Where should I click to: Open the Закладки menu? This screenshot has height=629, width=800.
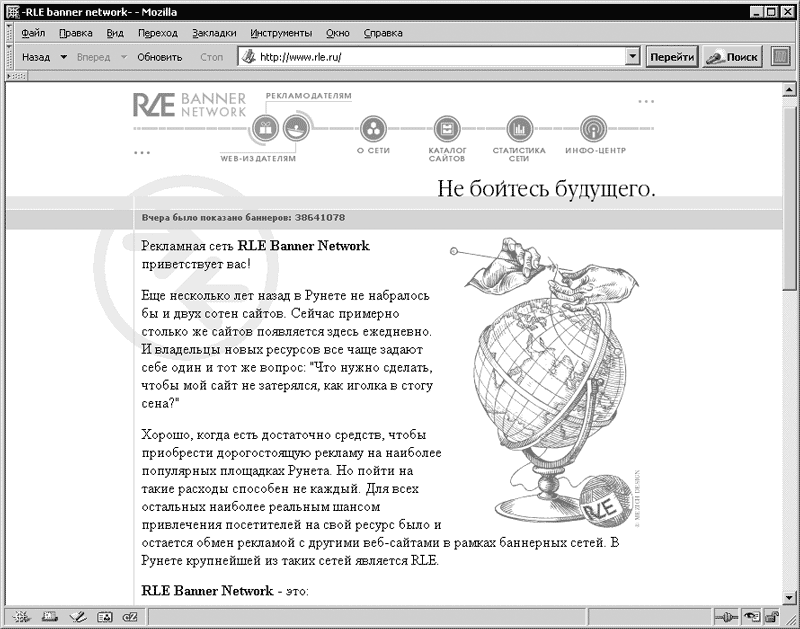pyautogui.click(x=214, y=33)
